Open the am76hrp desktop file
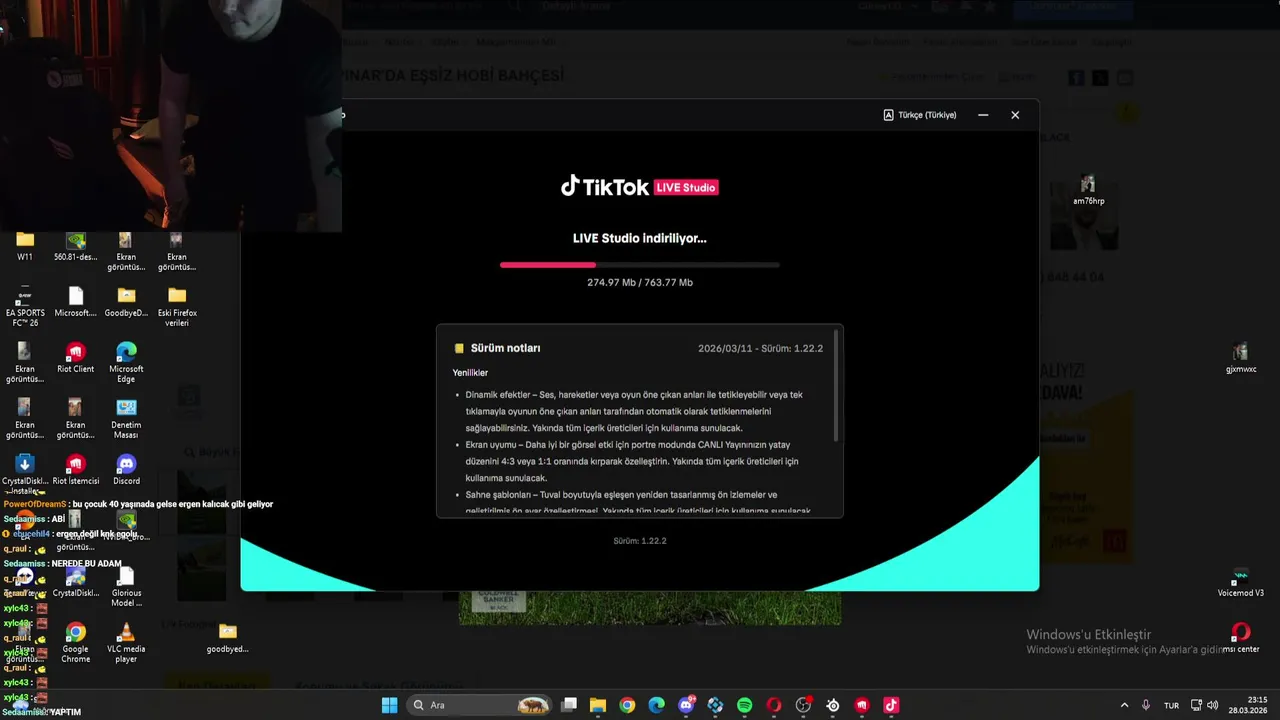Viewport: 1280px width, 720px height. click(x=1088, y=190)
